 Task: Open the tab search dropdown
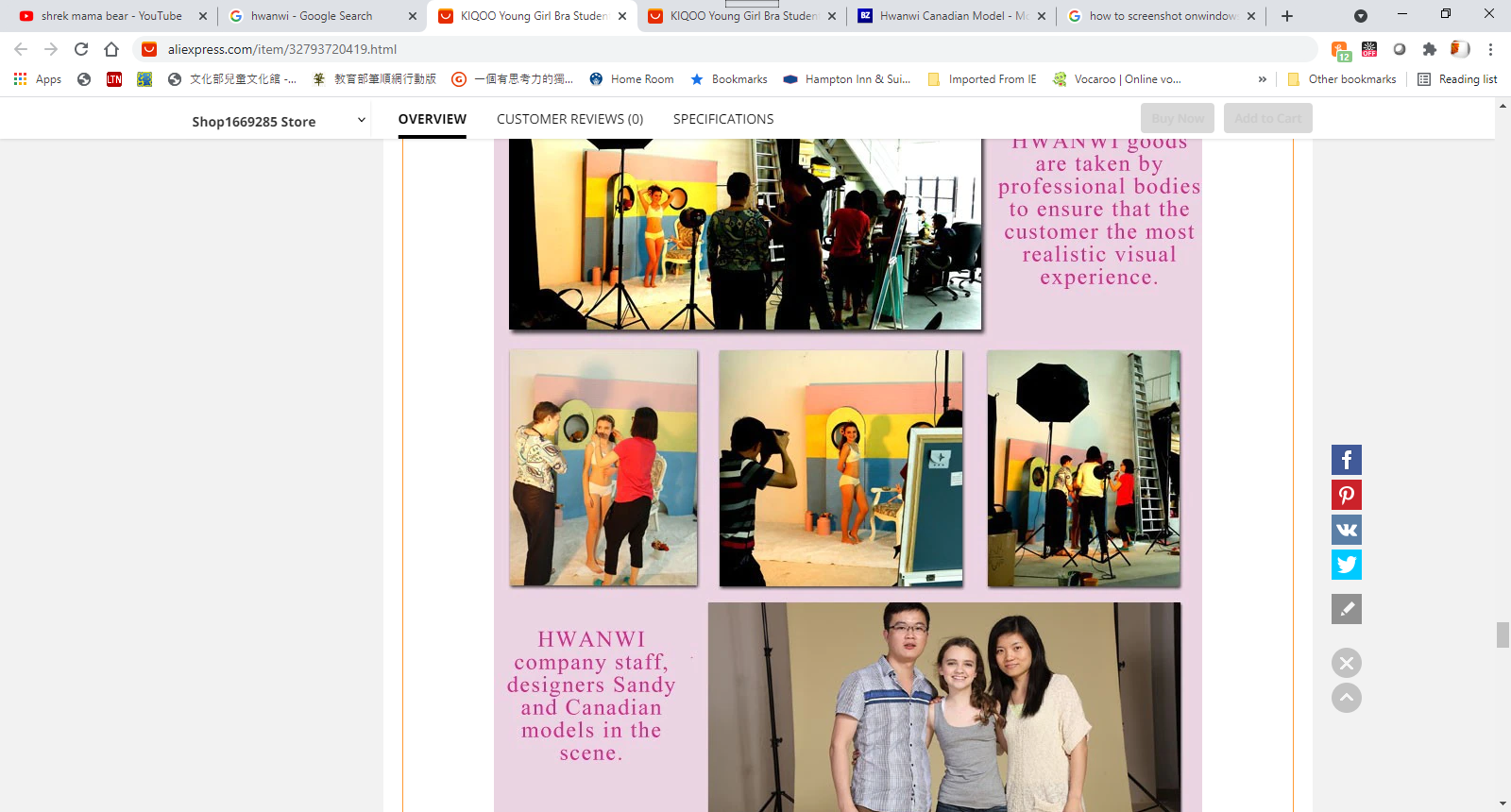(x=1360, y=16)
